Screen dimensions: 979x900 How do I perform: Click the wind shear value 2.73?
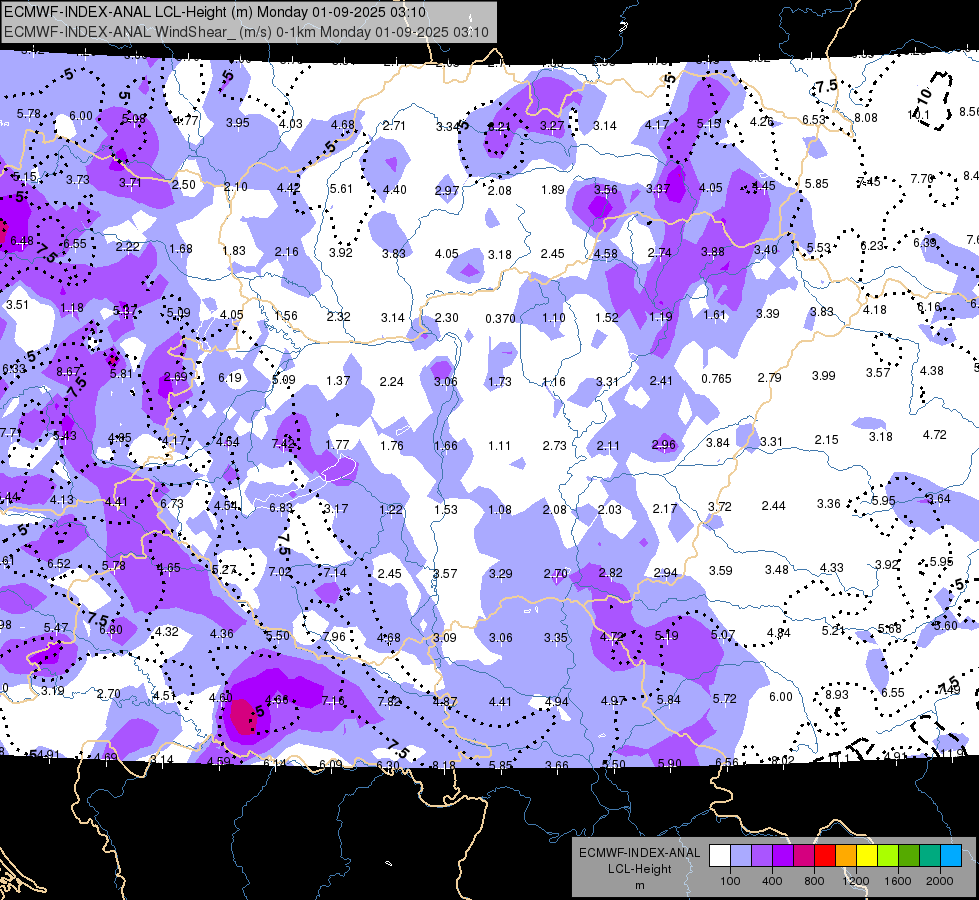point(554,445)
